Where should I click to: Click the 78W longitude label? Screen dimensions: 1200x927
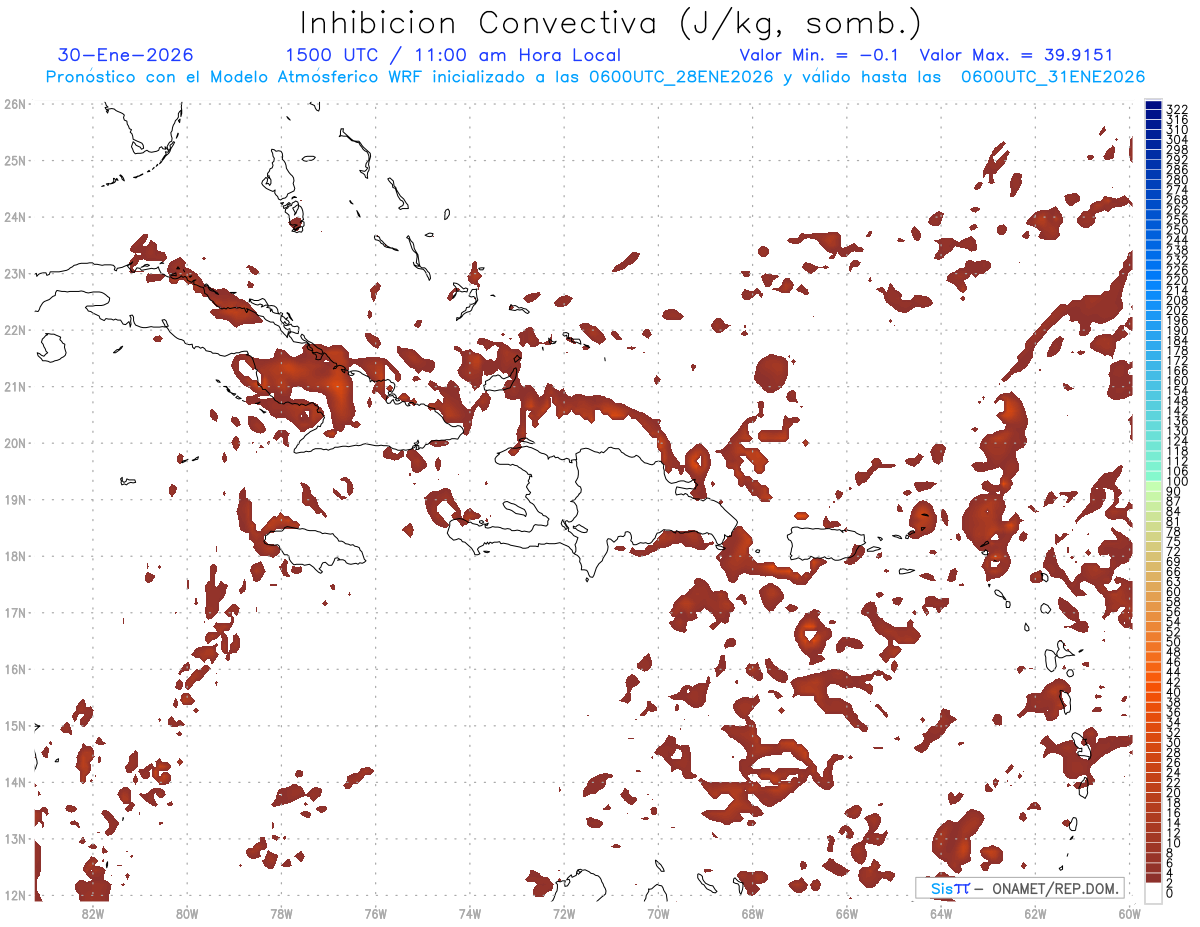point(281,913)
